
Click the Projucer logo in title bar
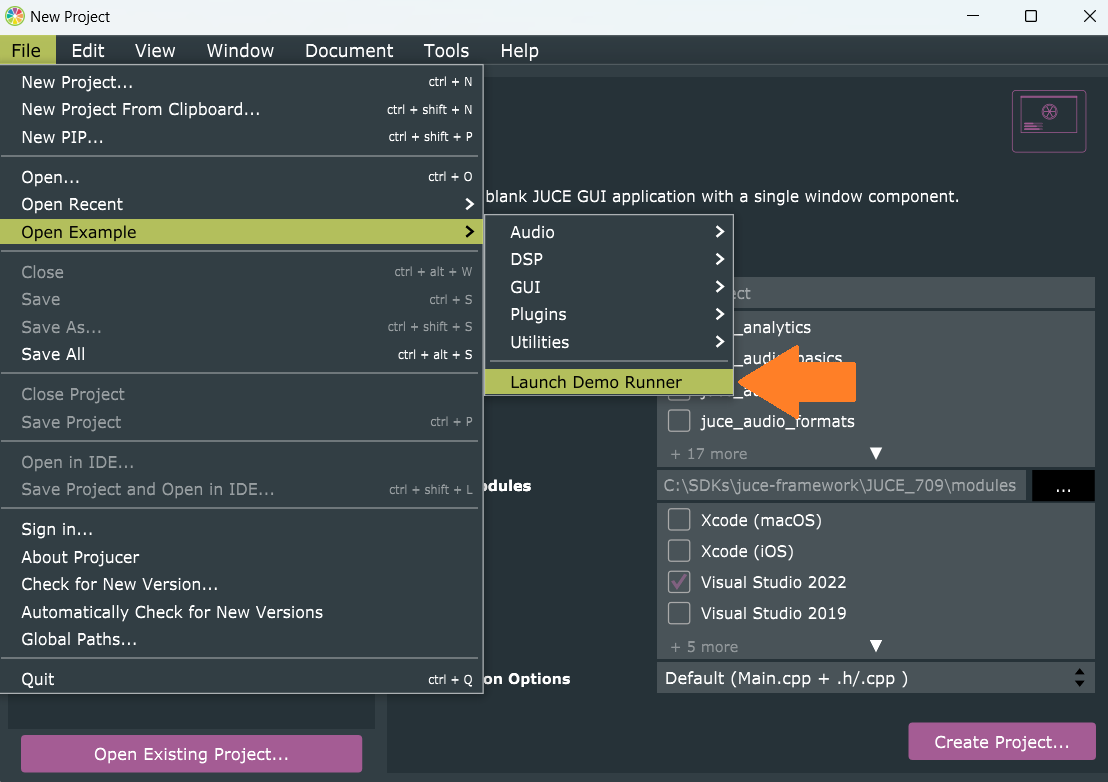coord(14,16)
